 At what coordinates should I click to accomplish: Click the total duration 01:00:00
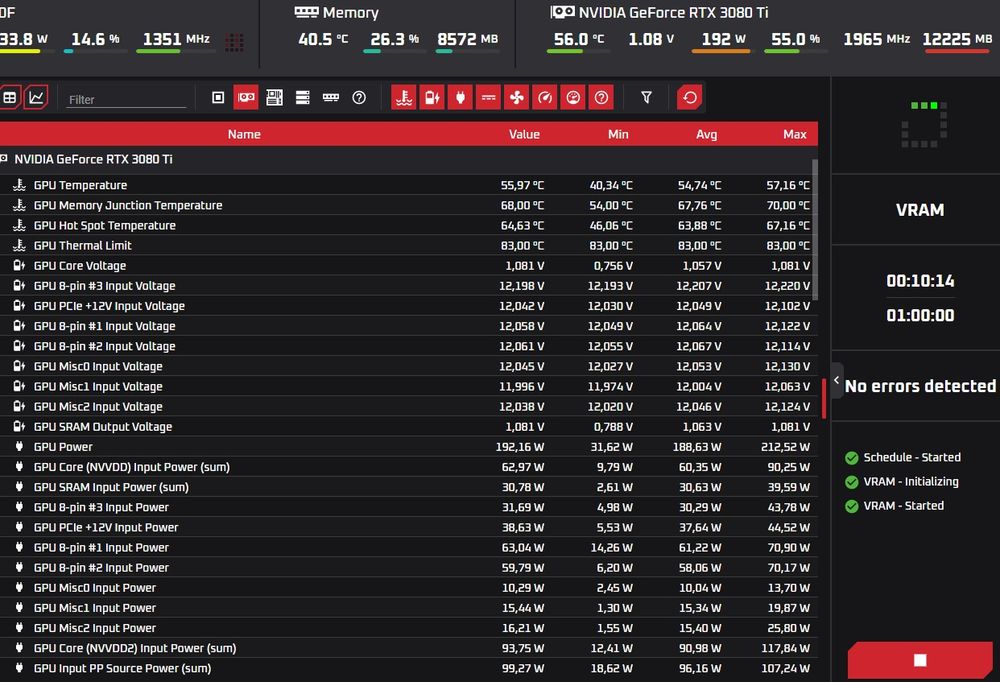coord(920,315)
